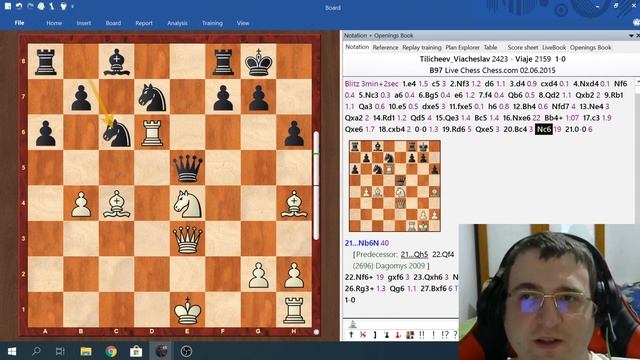
Task: Open taskbar search magnifier
Action: click(36, 351)
